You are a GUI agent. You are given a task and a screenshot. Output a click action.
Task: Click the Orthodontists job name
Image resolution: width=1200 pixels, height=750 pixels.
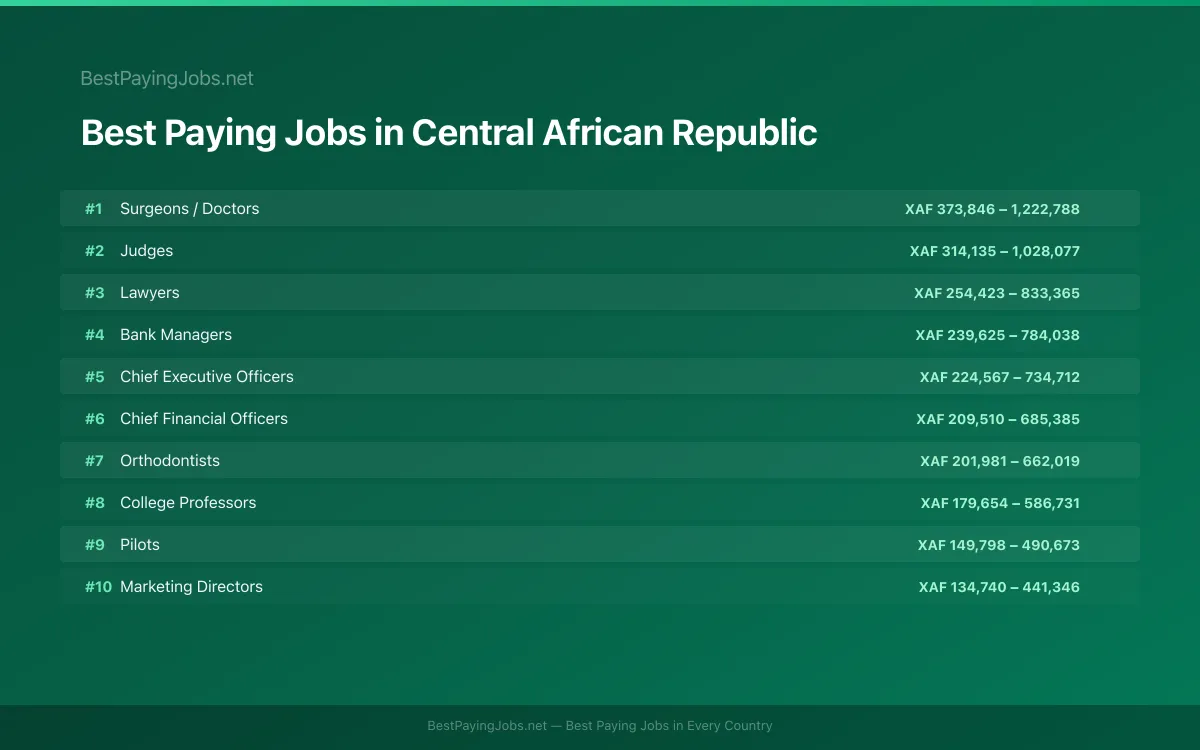coord(170,461)
